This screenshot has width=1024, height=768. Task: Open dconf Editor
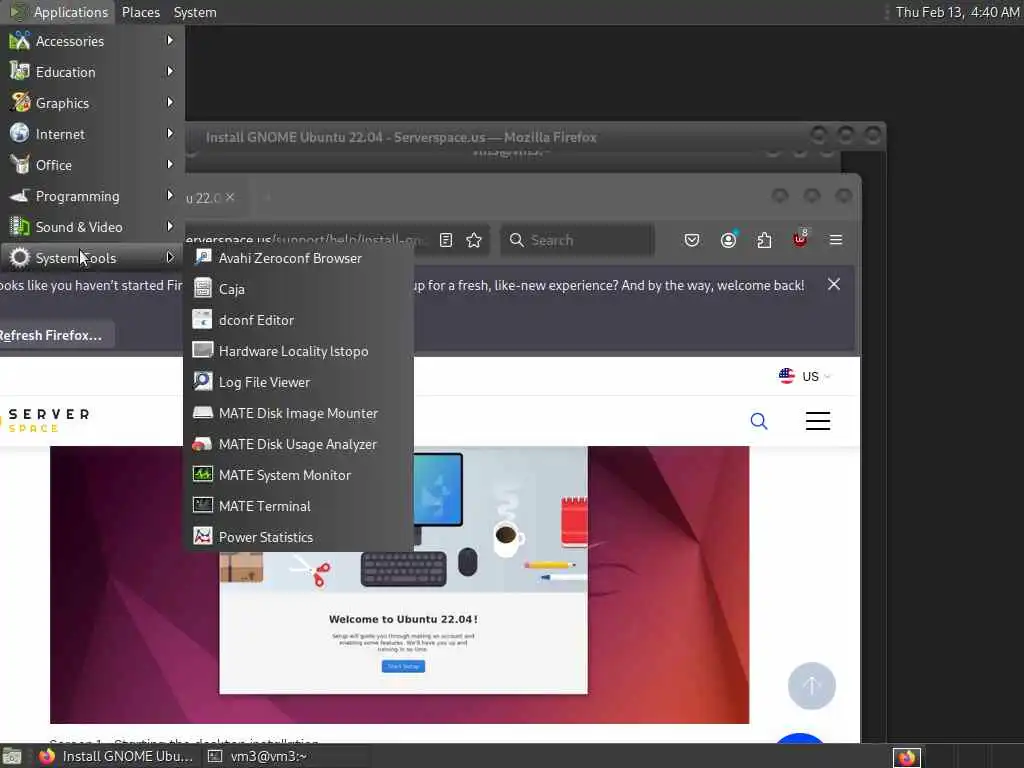(298, 320)
